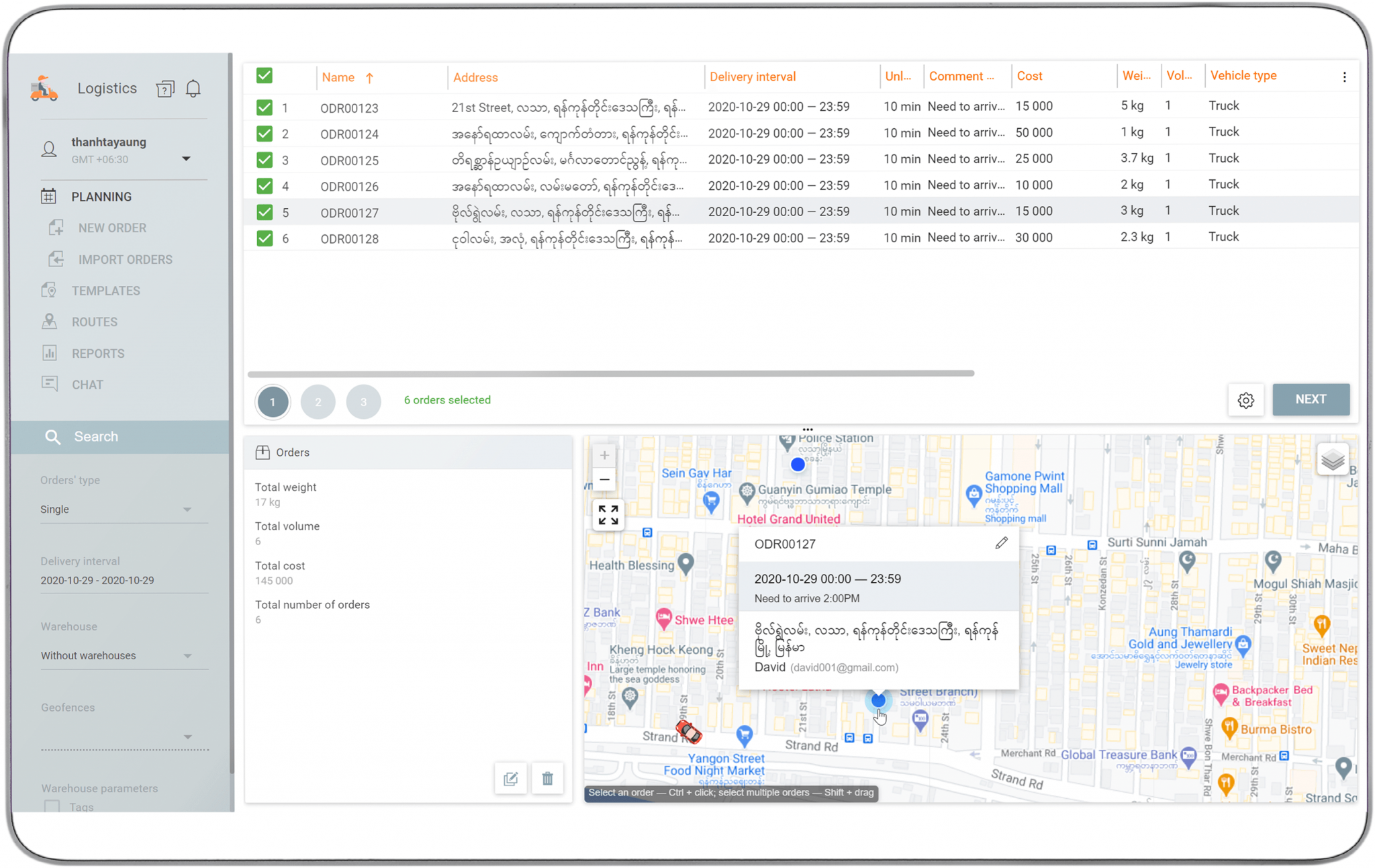Open the table options kebab menu

1345,77
